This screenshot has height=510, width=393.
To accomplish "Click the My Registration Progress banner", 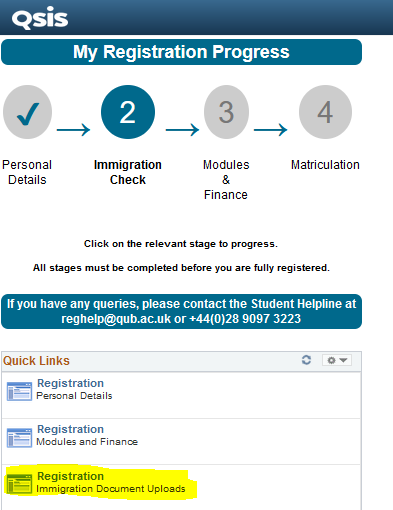I will [181, 52].
